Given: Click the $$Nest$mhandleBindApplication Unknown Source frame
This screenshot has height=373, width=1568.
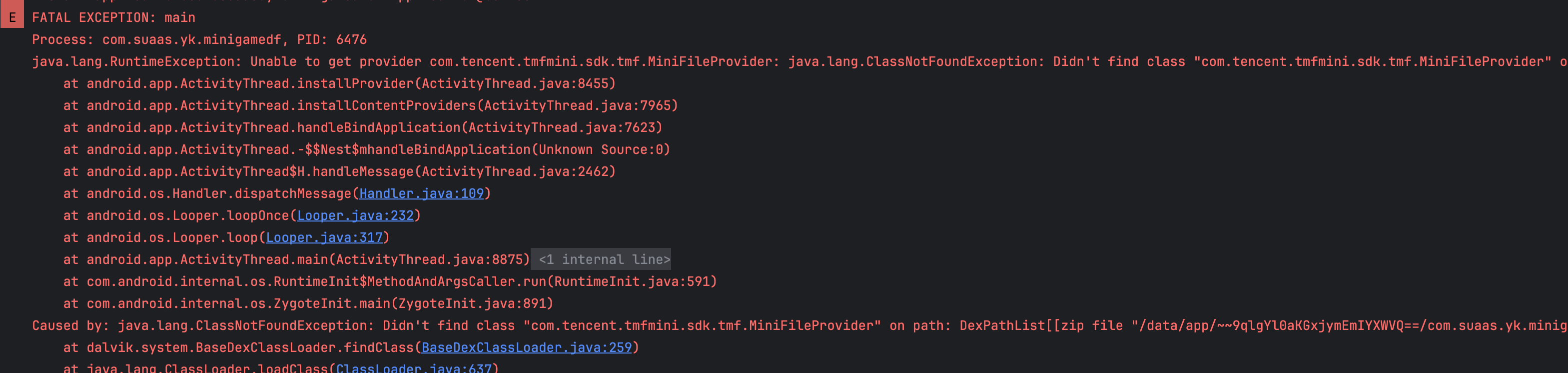Looking at the screenshot, I should click(366, 149).
